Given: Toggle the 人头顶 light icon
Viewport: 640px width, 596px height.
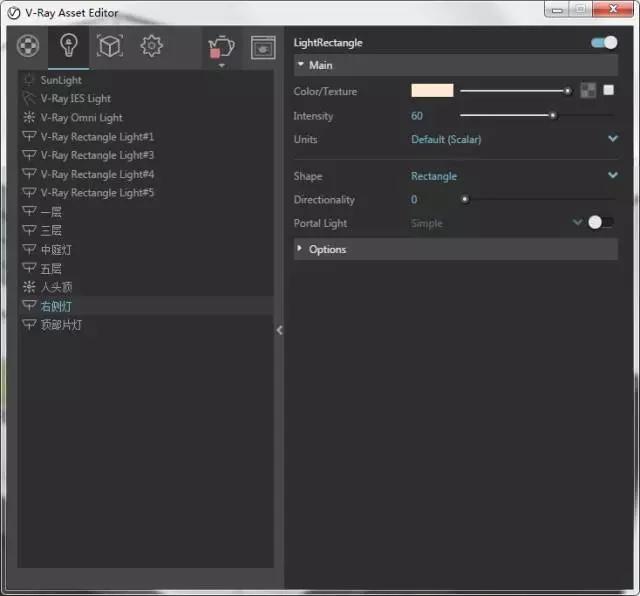Looking at the screenshot, I should [29, 287].
